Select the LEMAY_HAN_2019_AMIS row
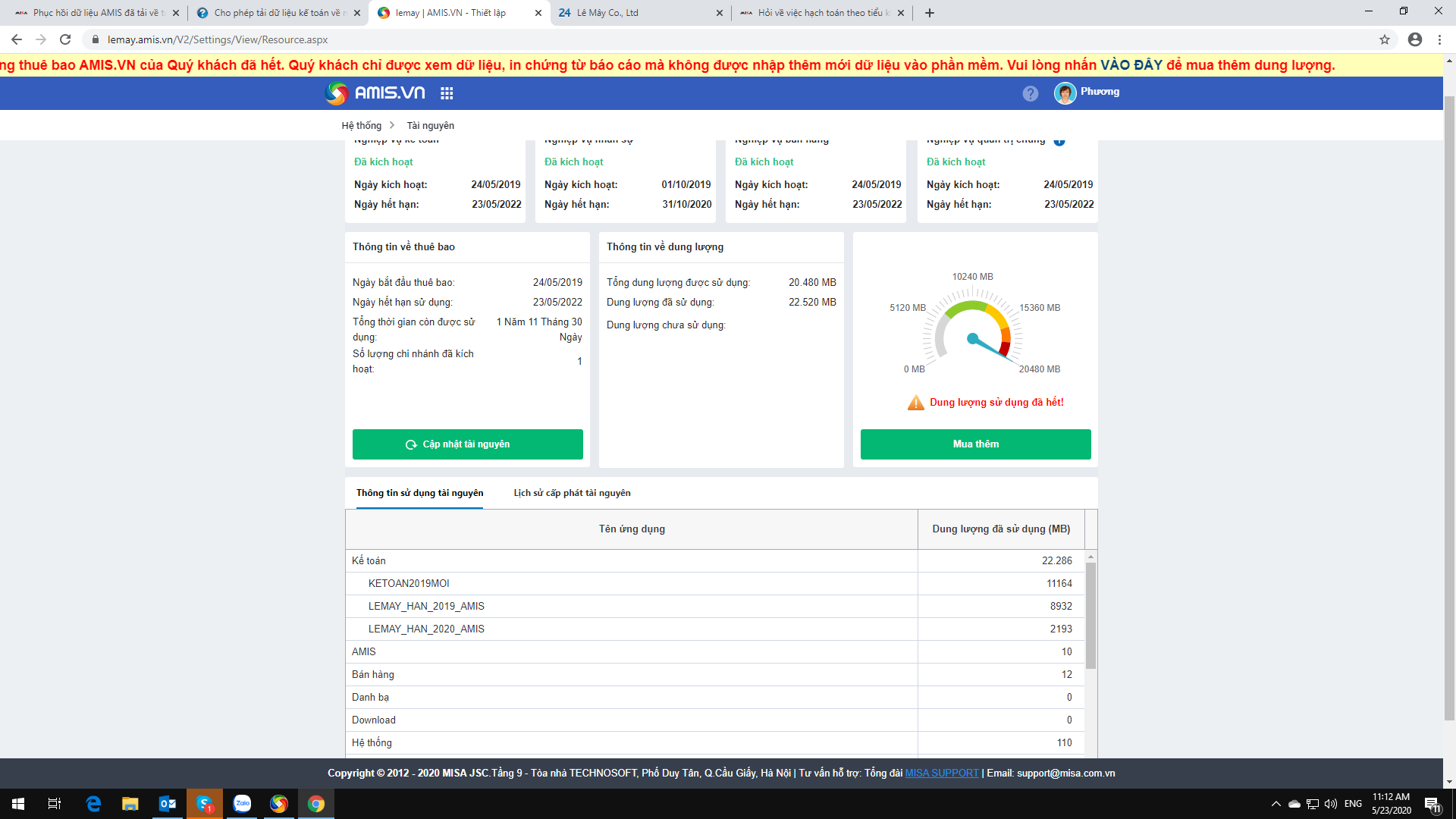The height and width of the screenshot is (819, 1456). 715,607
